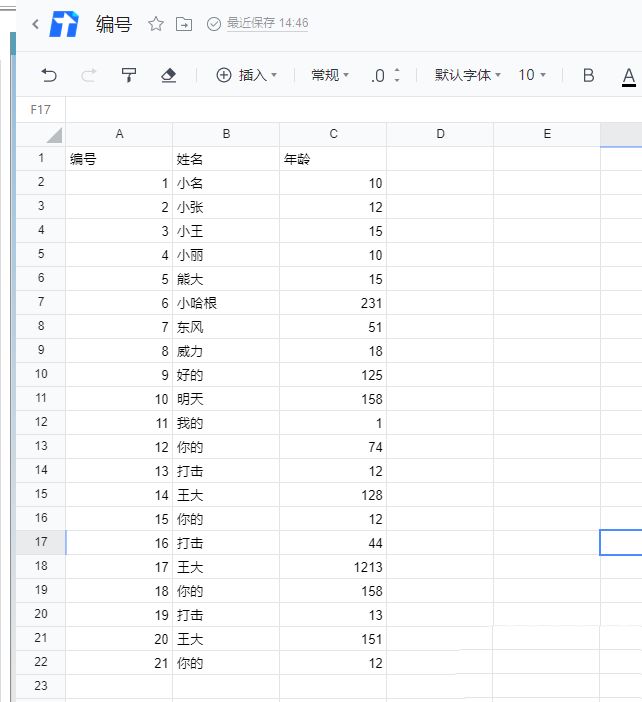The image size is (642, 702).
Task: Click the age cell with 231
Action: tap(333, 303)
